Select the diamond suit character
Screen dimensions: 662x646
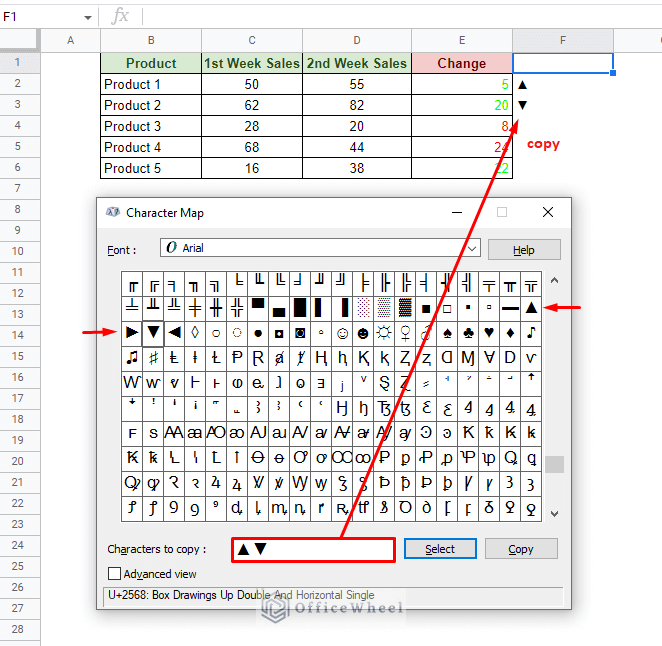510,334
